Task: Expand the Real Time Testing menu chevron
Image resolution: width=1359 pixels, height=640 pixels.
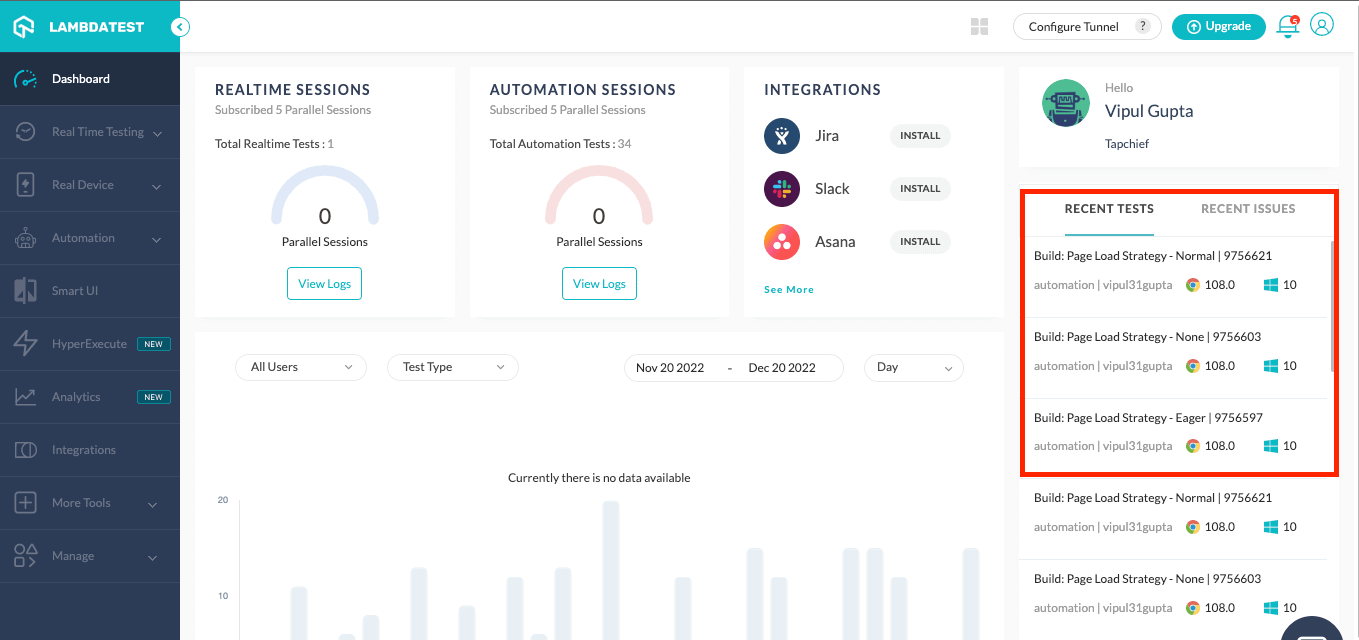Action: point(157,133)
